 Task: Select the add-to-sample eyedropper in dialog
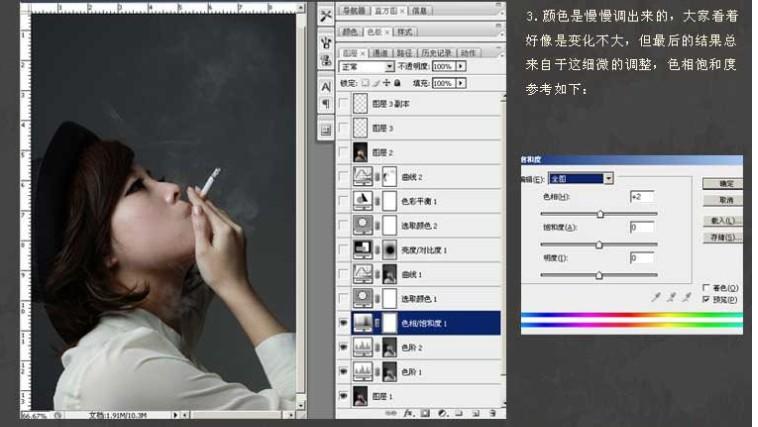click(x=671, y=297)
